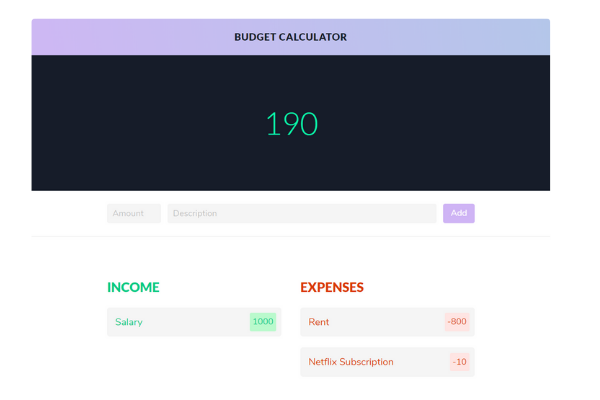
Task: Select the Rent expense entry
Action: coord(387,322)
